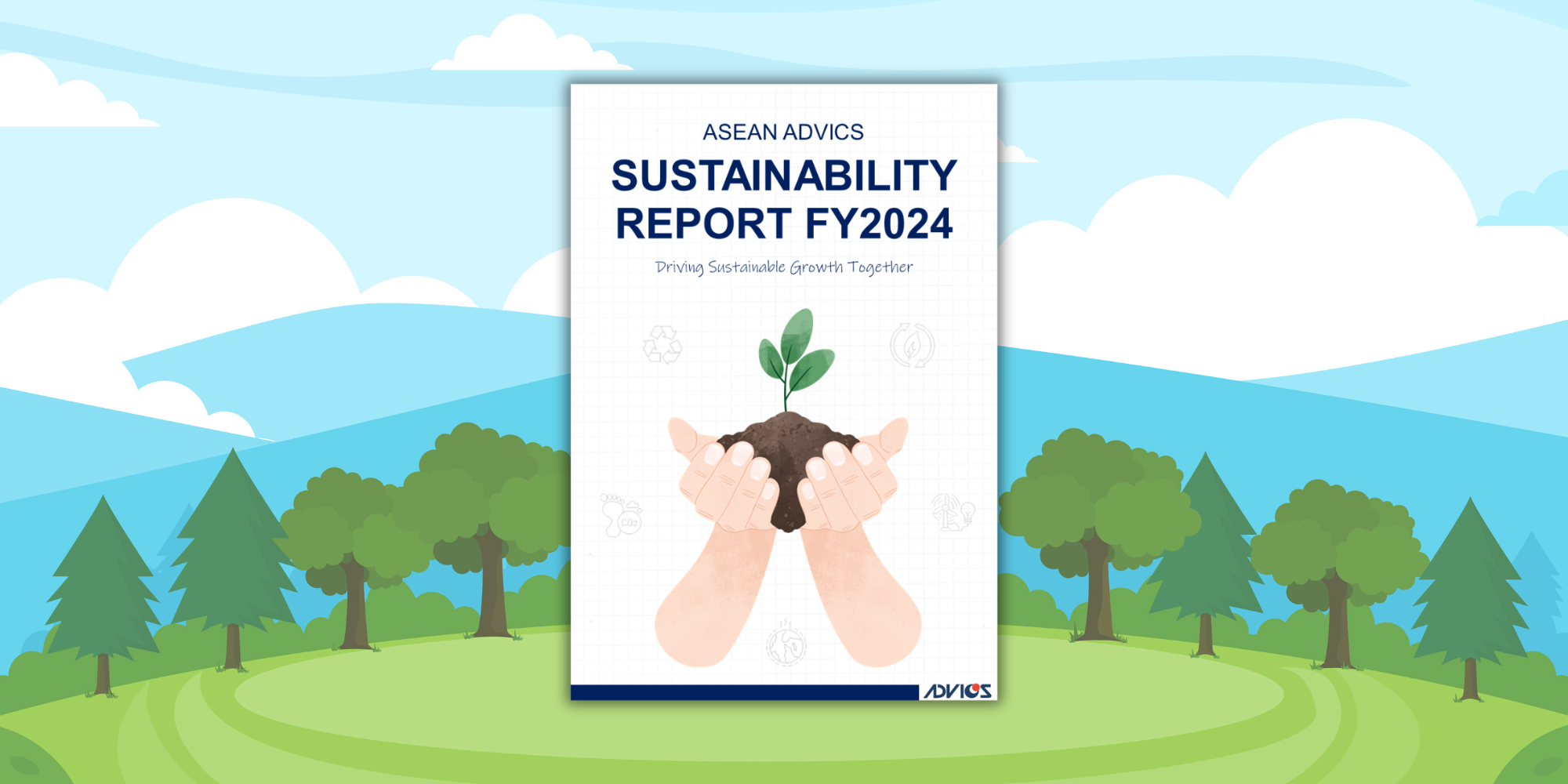This screenshot has width=1568, height=784.
Task: Click the REPORT FY2024 title line
Action: [x=784, y=223]
